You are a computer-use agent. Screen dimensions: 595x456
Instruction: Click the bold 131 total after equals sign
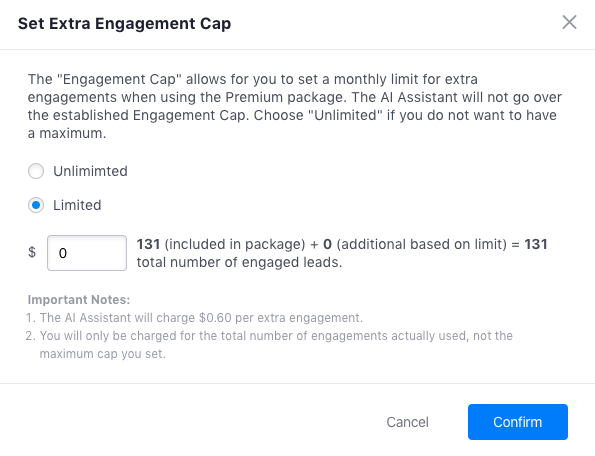pos(536,244)
